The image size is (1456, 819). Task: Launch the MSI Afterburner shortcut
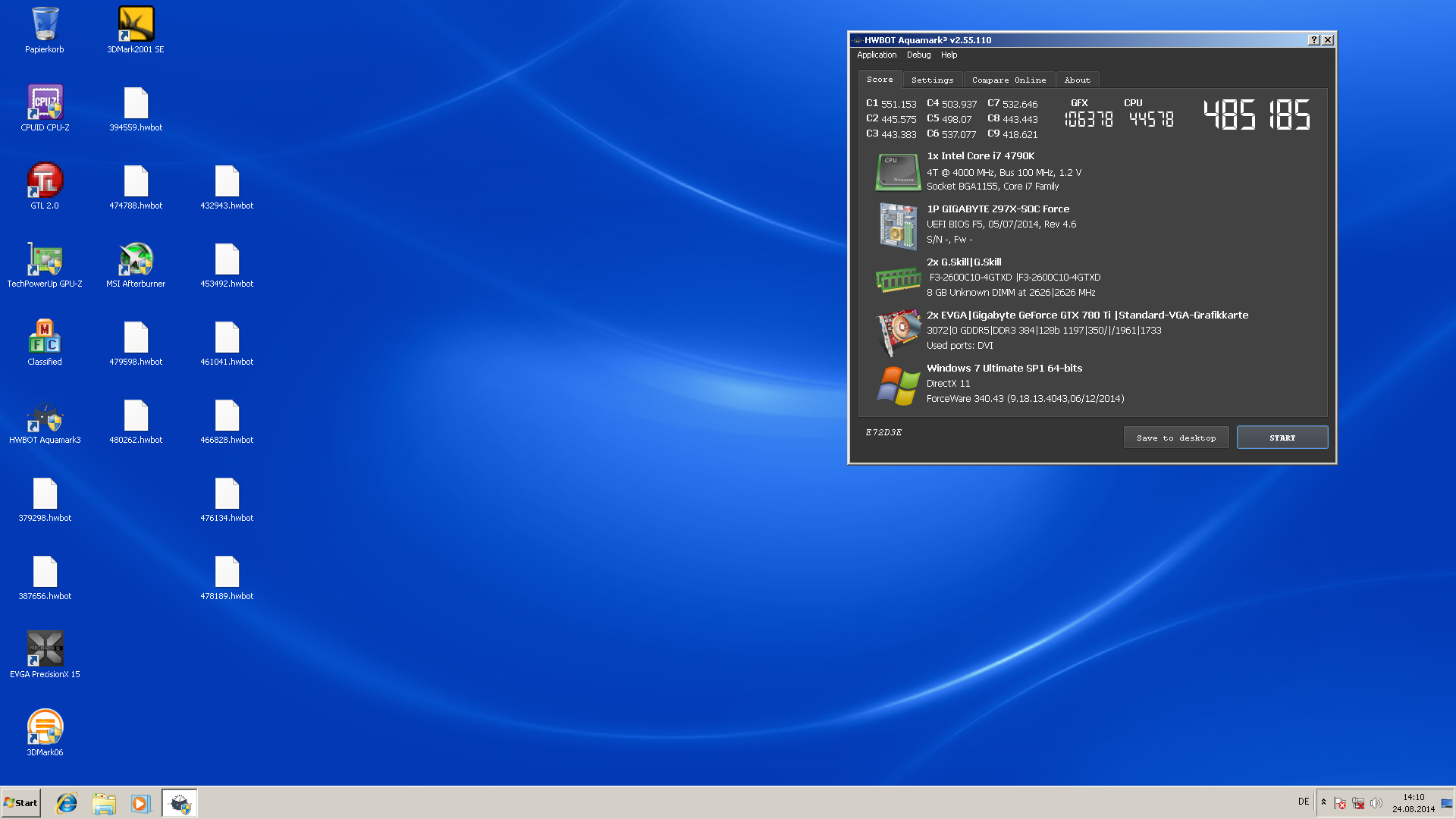coord(136,265)
